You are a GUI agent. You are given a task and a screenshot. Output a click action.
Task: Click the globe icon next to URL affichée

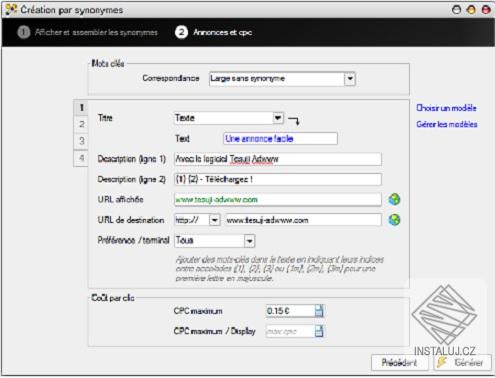coord(394,199)
